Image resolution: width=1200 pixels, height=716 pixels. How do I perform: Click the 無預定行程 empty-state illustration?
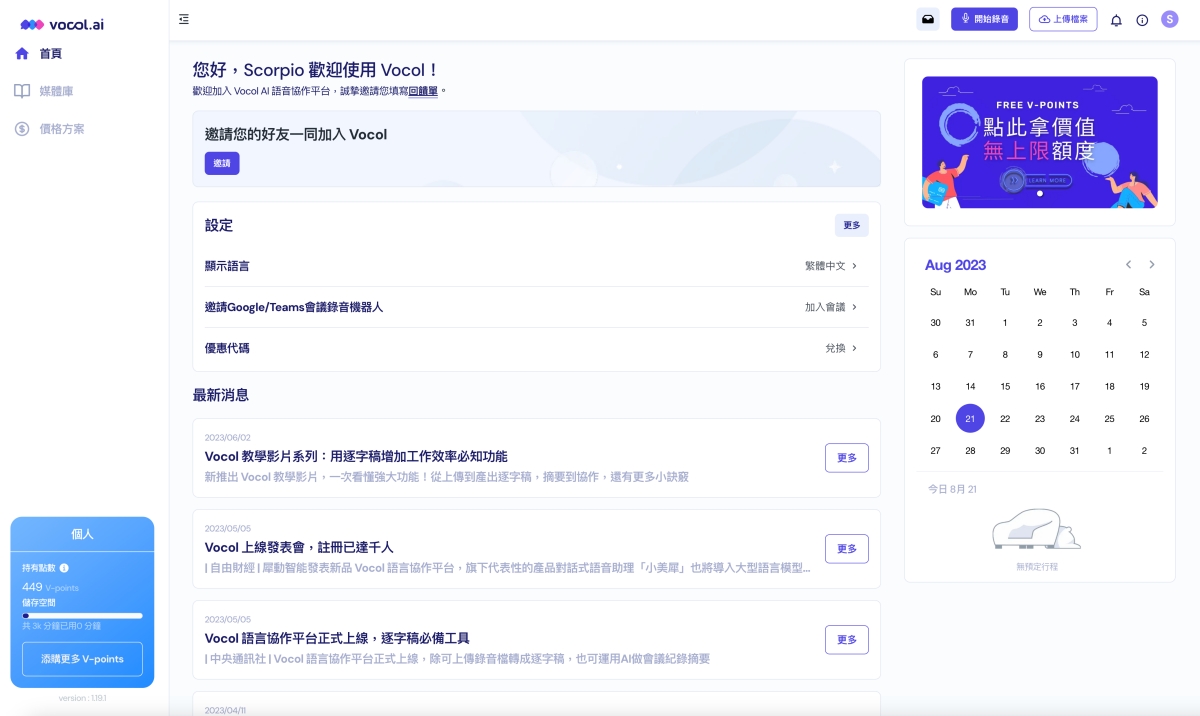(1035, 529)
